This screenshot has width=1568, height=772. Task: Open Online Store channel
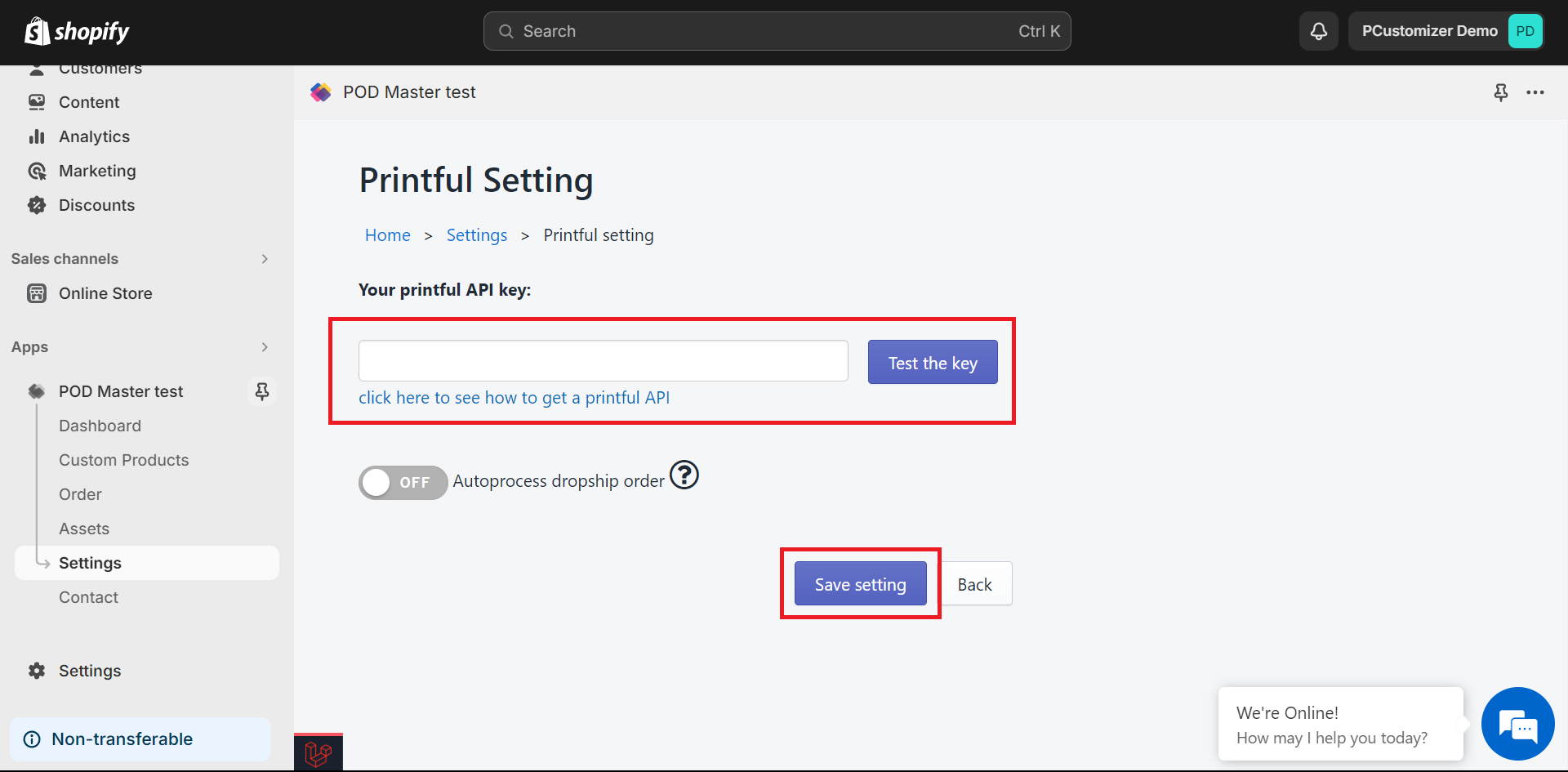click(105, 293)
